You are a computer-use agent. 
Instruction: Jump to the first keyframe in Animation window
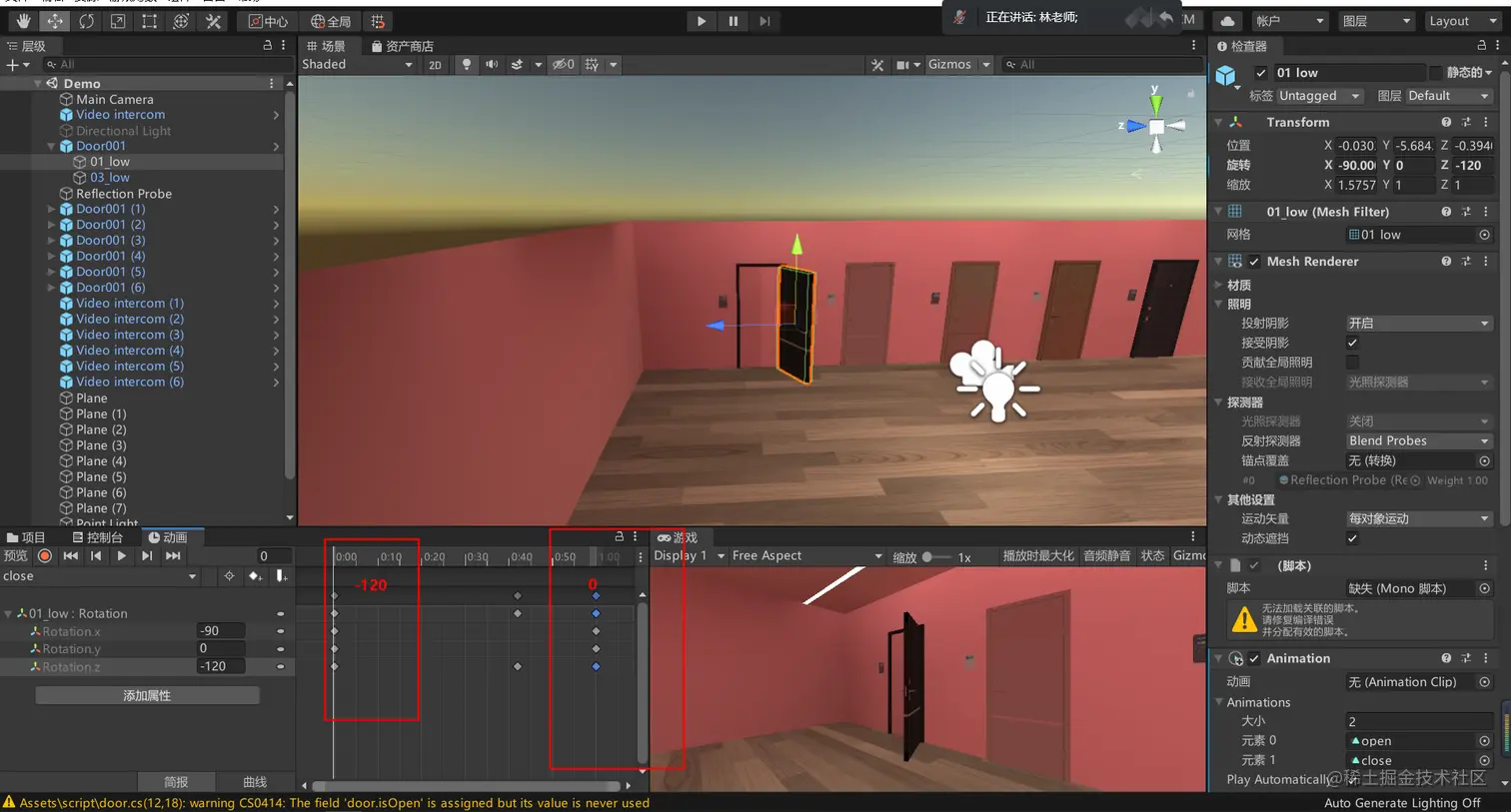[70, 556]
